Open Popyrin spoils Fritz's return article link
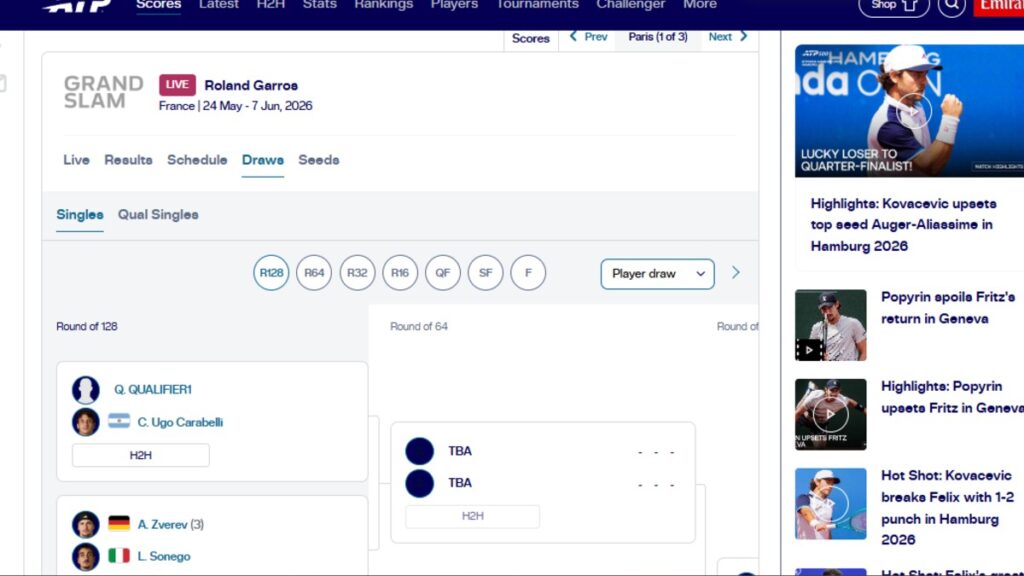Image resolution: width=1024 pixels, height=576 pixels. 948,308
